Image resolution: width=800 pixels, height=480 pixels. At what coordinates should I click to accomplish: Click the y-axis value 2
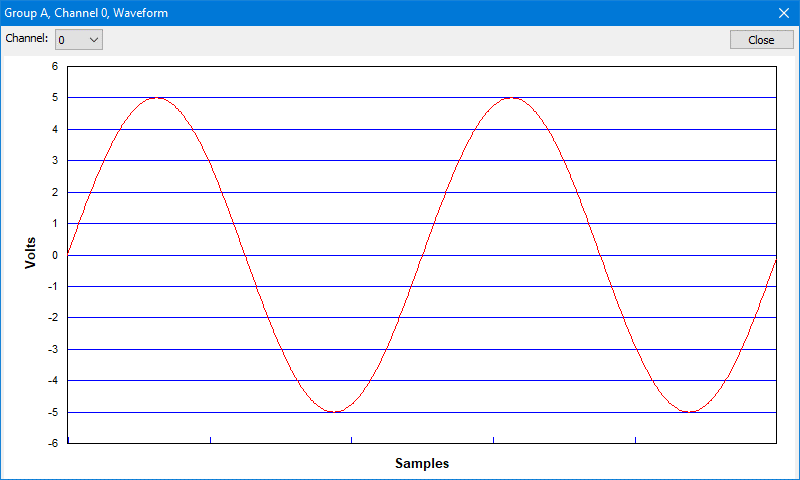click(x=55, y=192)
